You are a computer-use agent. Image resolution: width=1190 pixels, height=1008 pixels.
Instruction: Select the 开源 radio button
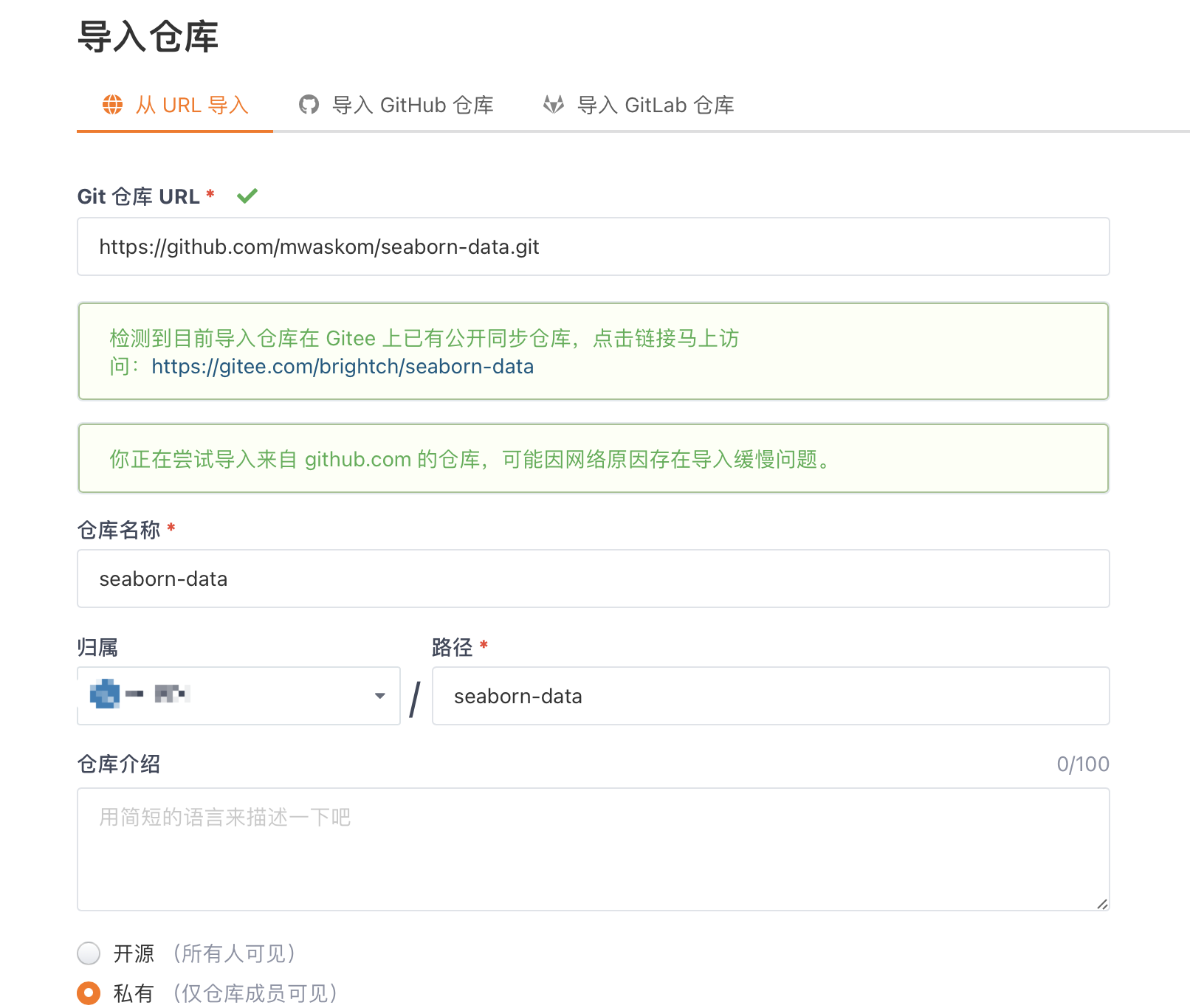pos(89,953)
